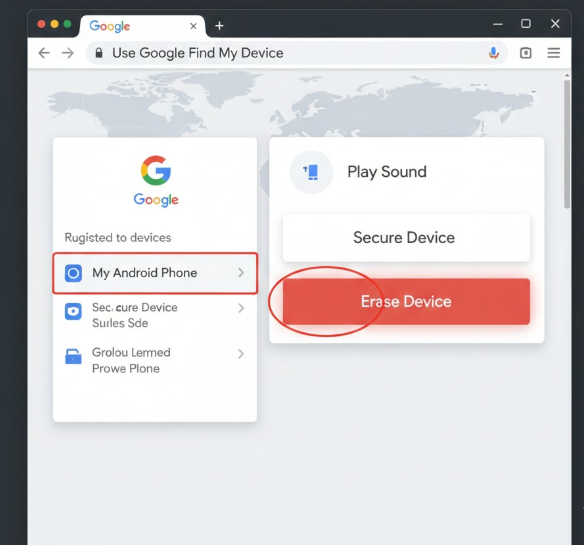Maximize the window with square icon
Image resolution: width=584 pixels, height=546 pixels.
point(526,24)
